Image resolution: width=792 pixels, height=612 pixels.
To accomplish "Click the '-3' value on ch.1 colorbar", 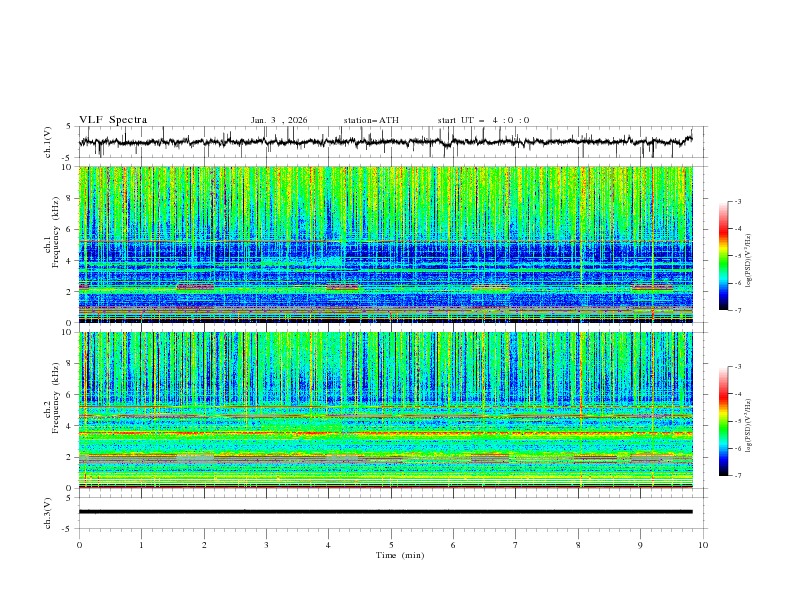I will [737, 201].
